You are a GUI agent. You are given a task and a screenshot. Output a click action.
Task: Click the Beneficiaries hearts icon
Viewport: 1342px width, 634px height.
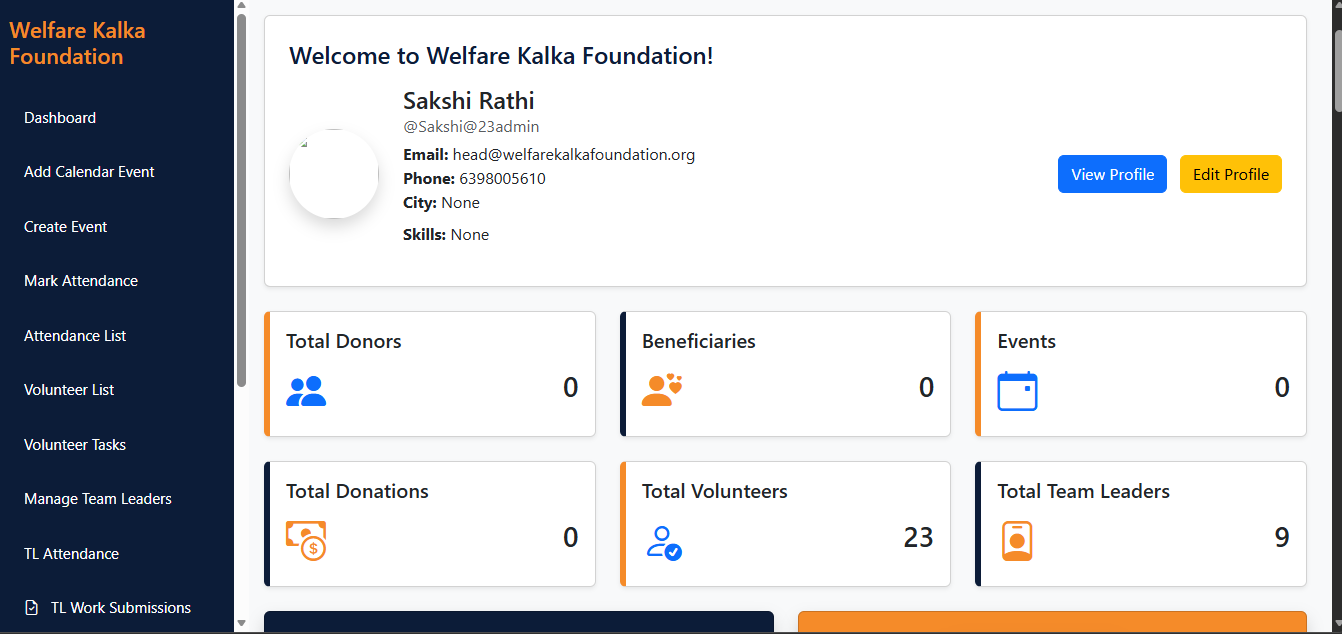[661, 389]
